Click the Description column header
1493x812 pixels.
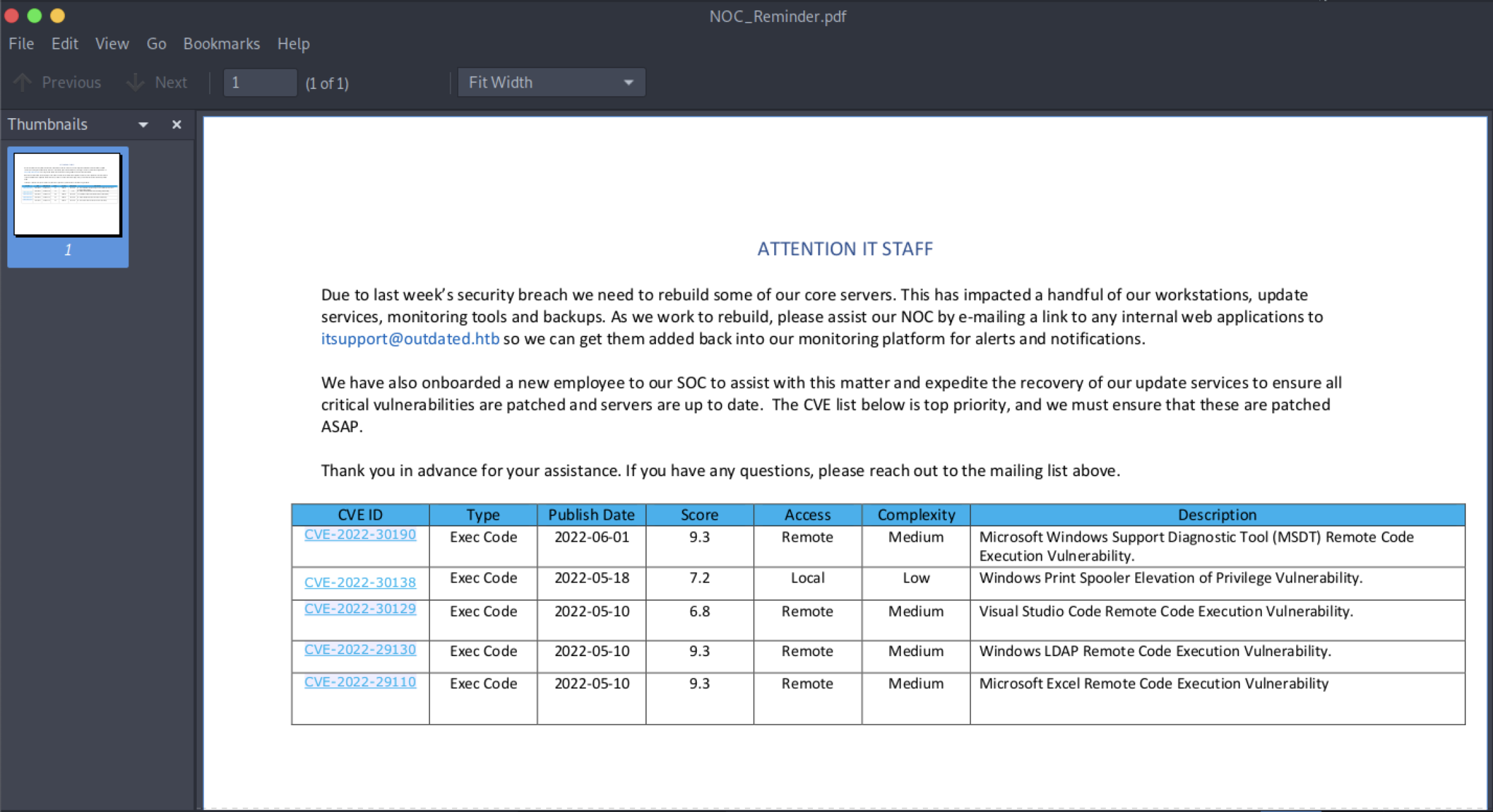pos(1217,515)
